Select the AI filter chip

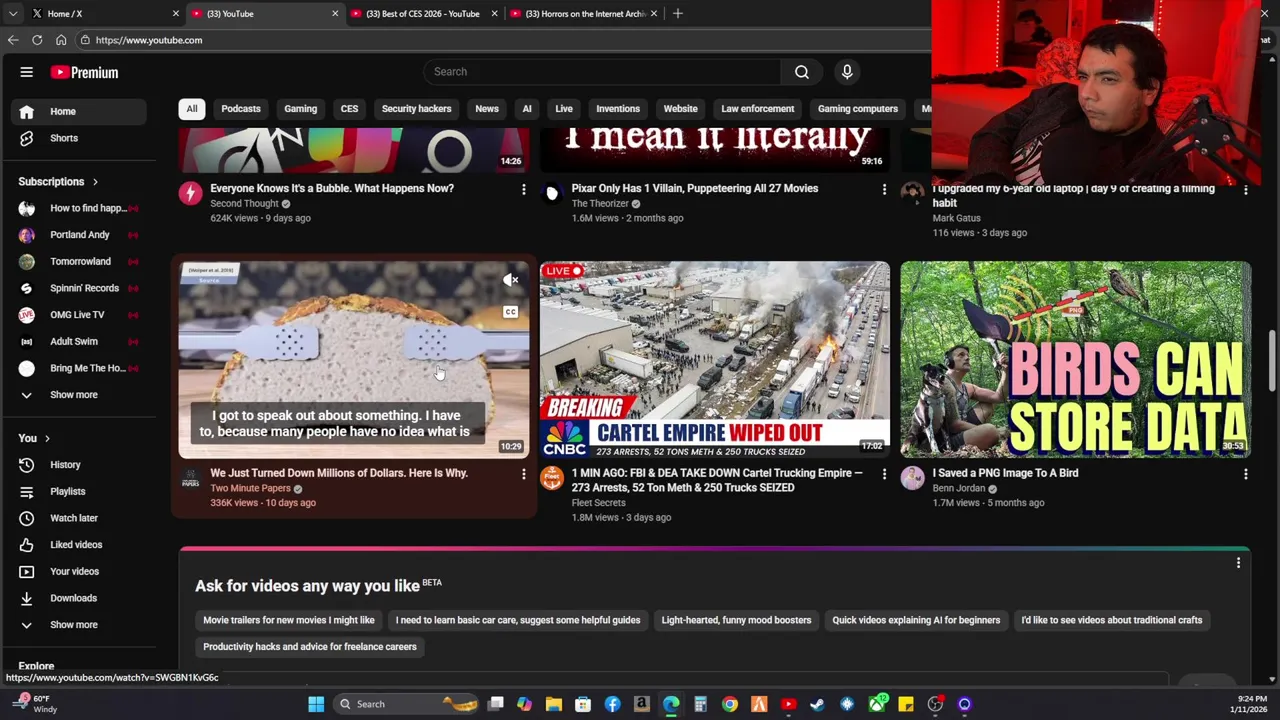coord(527,109)
